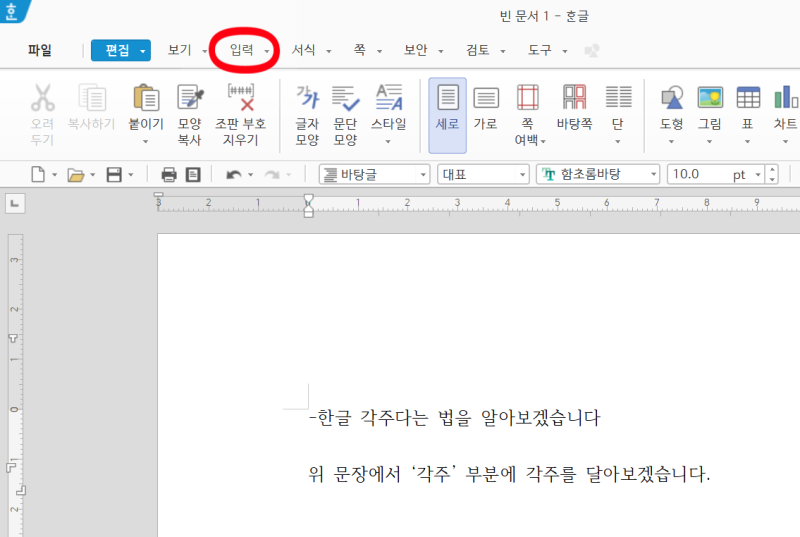The height and width of the screenshot is (537, 800).
Task: Click the horizontal ruler indent marker
Action: 308,206
